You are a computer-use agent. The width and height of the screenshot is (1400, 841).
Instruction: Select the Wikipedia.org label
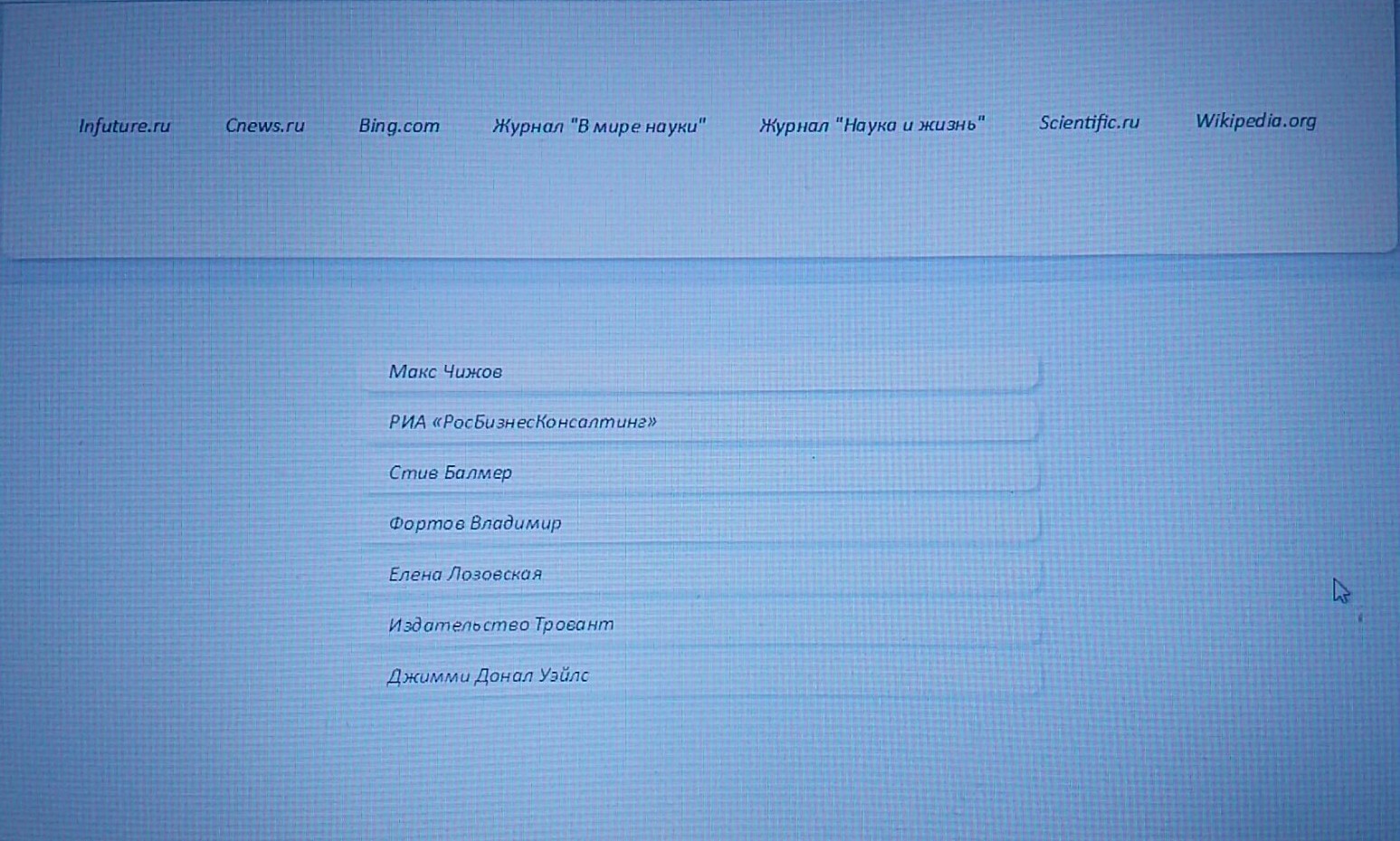1255,121
